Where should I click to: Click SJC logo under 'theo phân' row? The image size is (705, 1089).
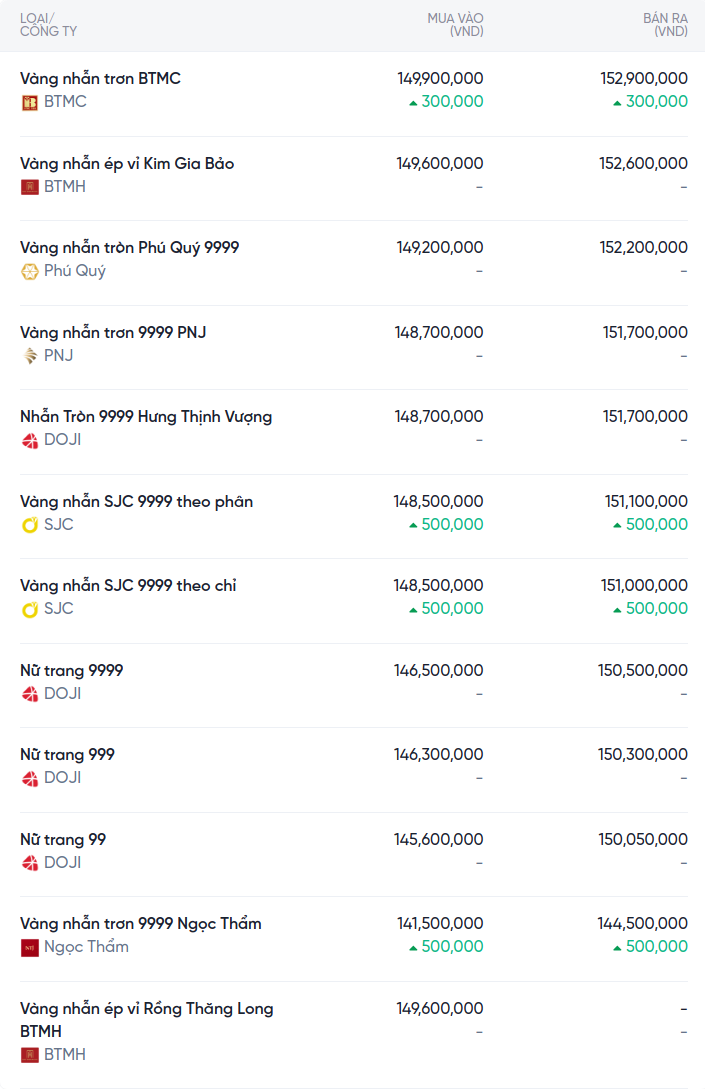[30, 525]
